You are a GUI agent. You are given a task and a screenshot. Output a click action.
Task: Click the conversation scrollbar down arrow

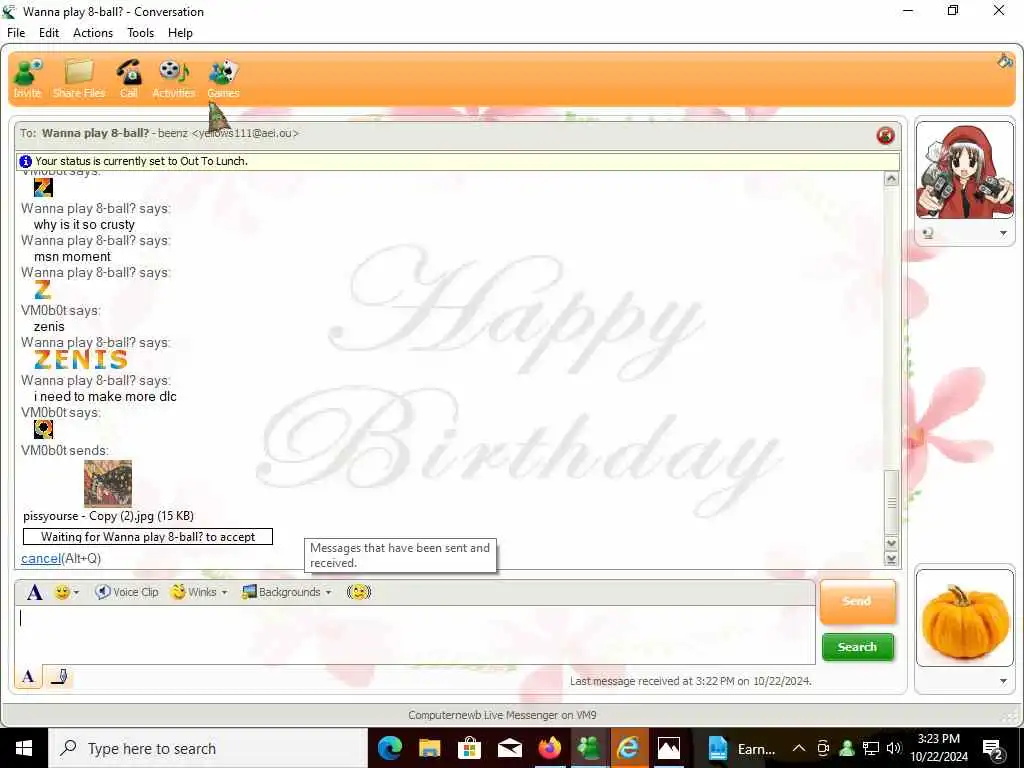tap(891, 543)
